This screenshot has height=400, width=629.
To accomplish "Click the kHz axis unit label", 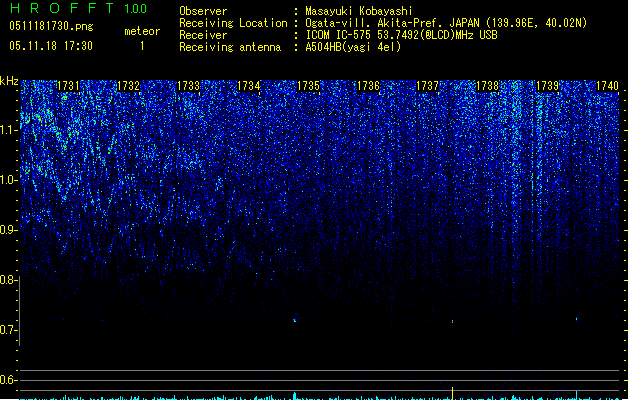I will pyautogui.click(x=9, y=81).
